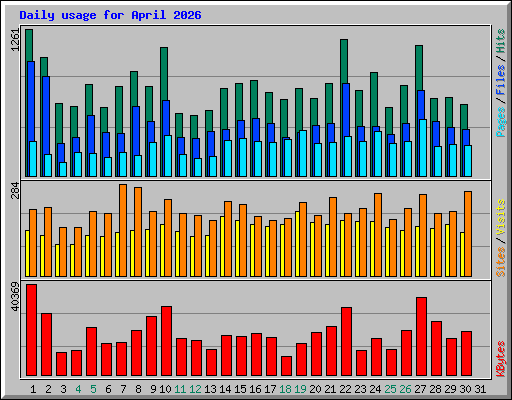Click green weekend day 18 label
Viewport: 512px width, 400px height.
pos(285,389)
